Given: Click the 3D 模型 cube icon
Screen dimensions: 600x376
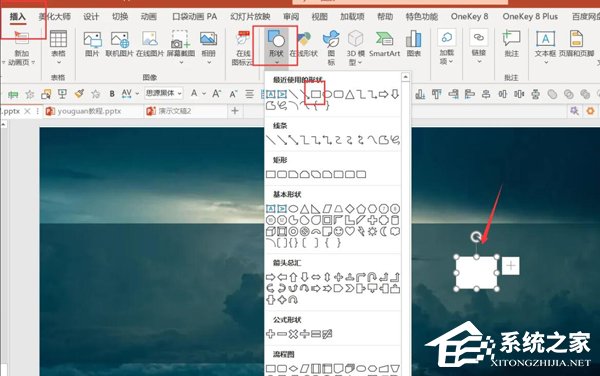Looking at the screenshot, I should pos(355,39).
